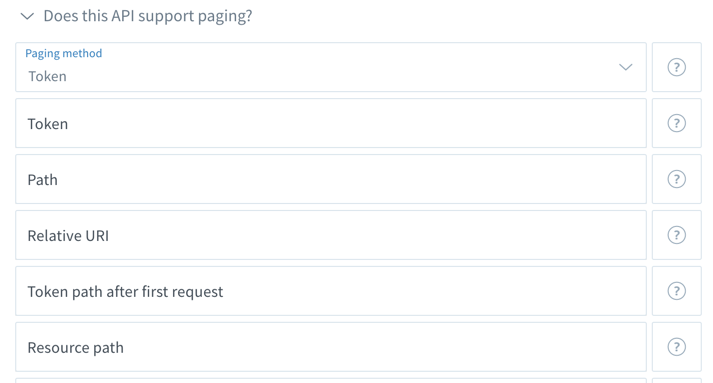Click the 'Does this API support paging?' heading

coord(148,16)
